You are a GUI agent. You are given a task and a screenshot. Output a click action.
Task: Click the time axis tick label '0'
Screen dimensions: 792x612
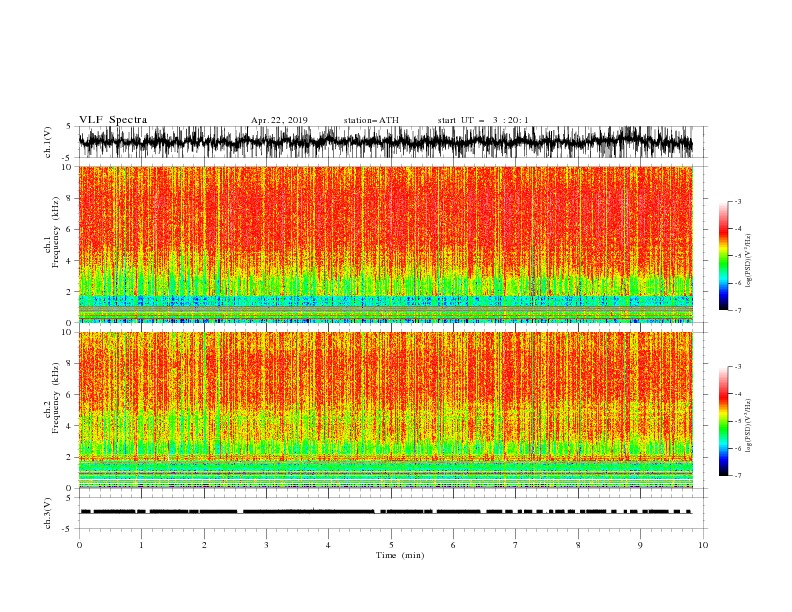click(x=79, y=545)
